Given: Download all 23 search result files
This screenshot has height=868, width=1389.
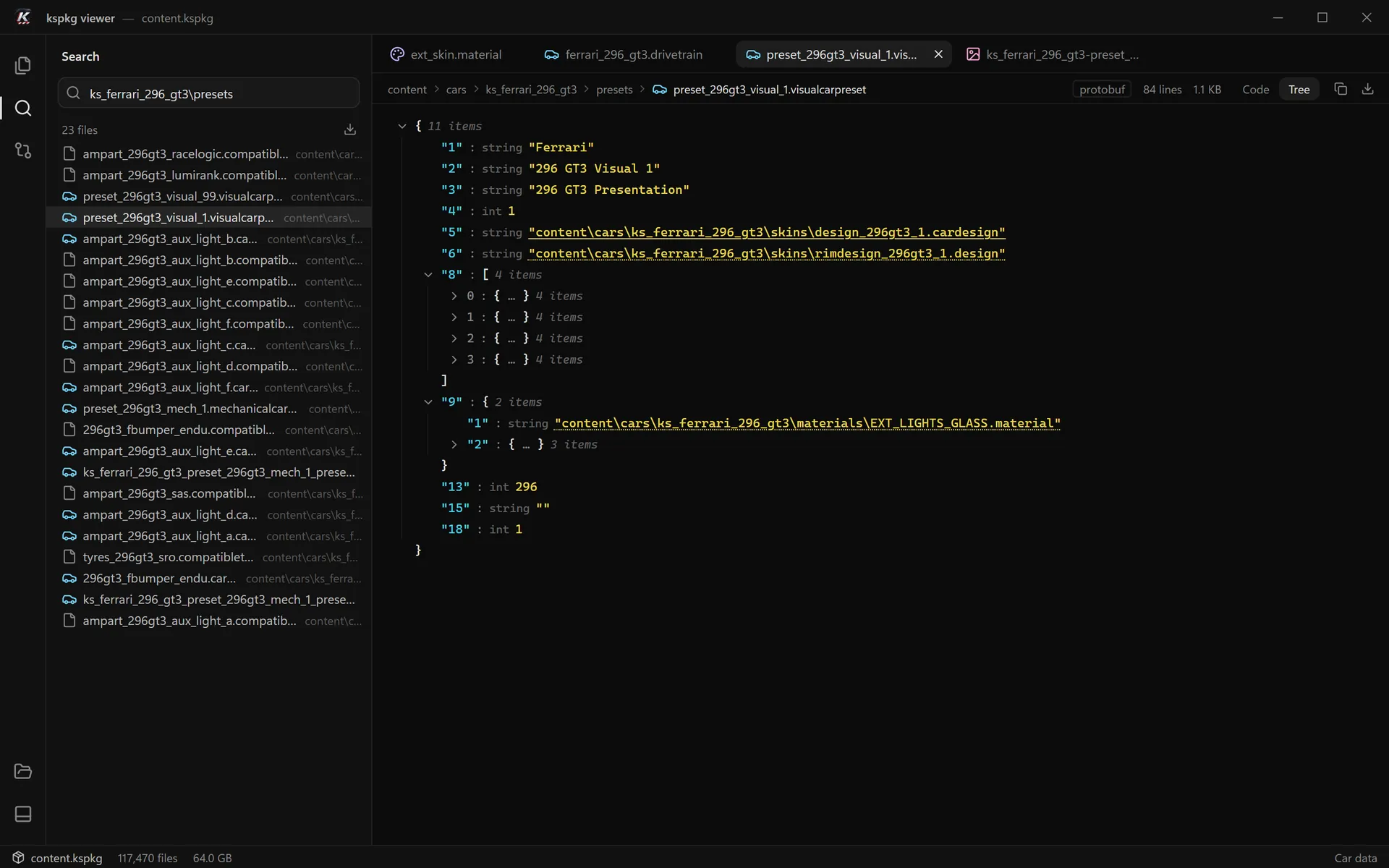Looking at the screenshot, I should (x=350, y=129).
